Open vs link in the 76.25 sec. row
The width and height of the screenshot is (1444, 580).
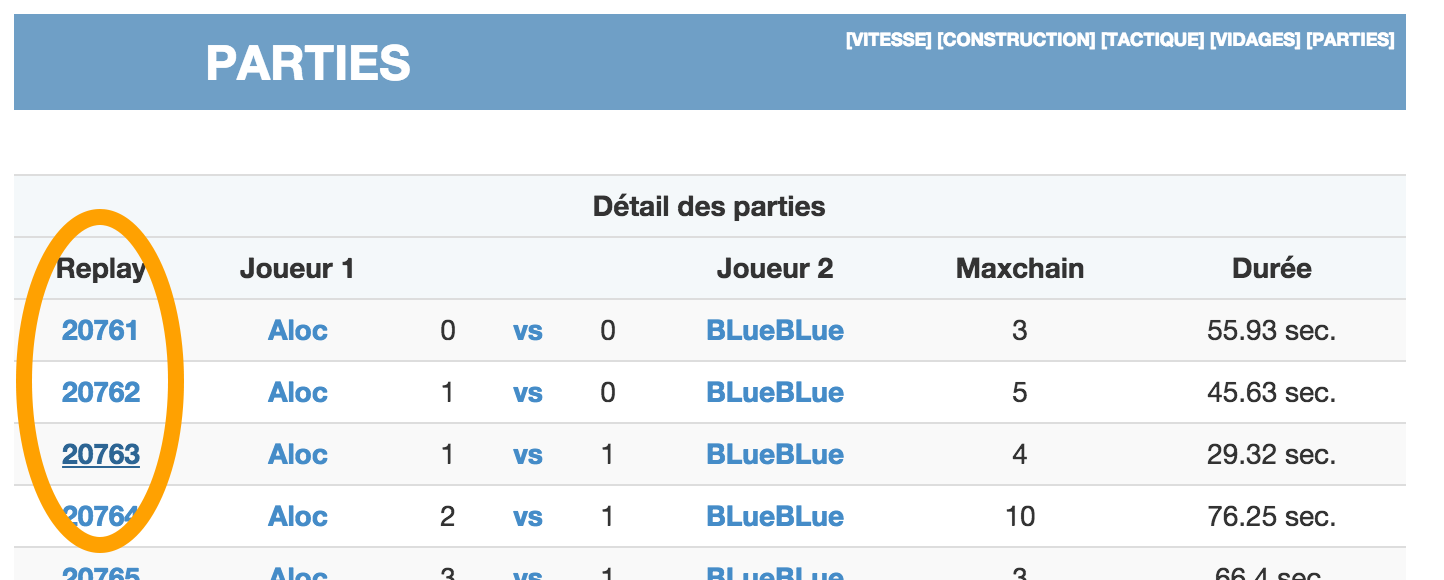click(528, 517)
